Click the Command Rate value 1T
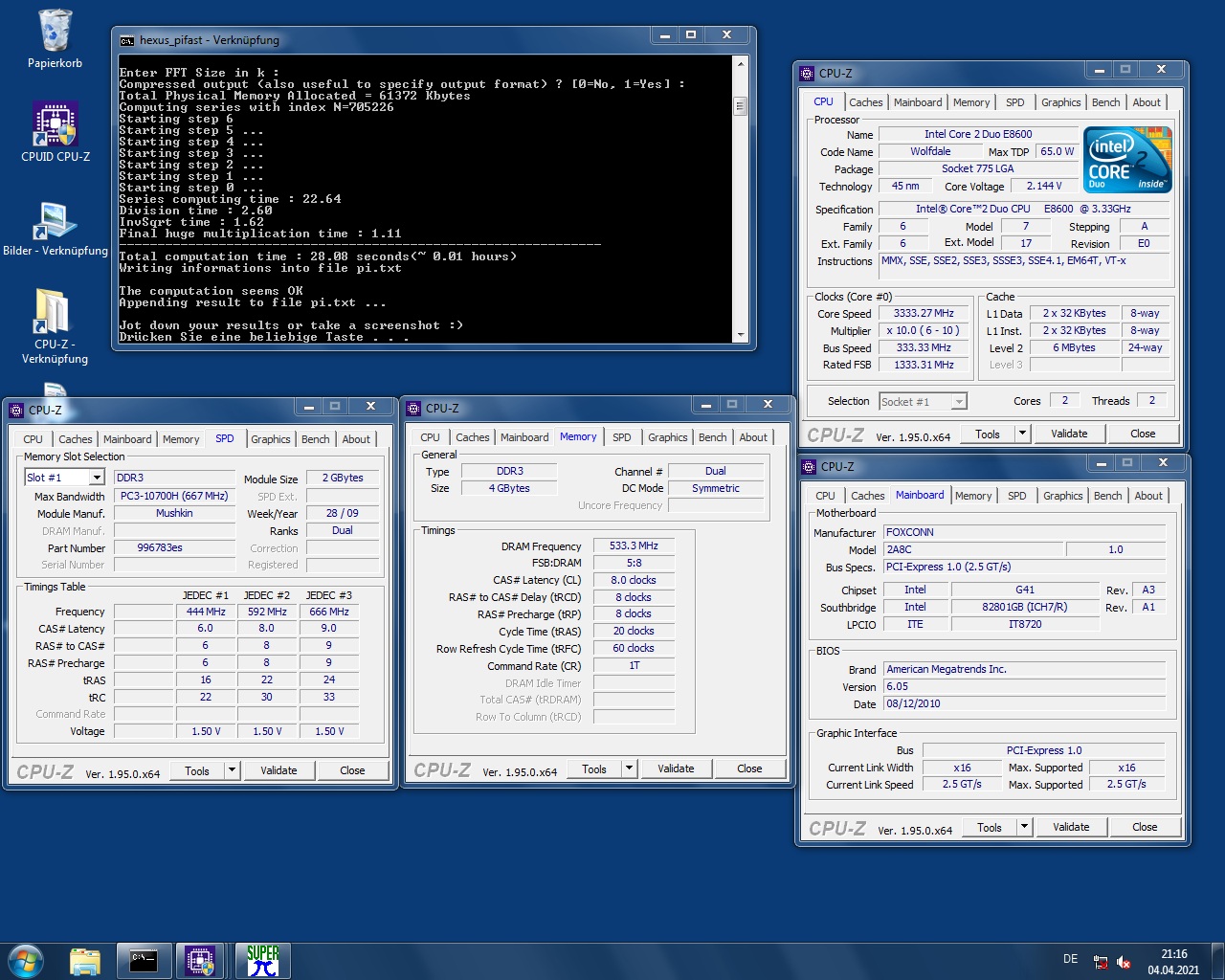This screenshot has width=1225, height=980. [634, 665]
